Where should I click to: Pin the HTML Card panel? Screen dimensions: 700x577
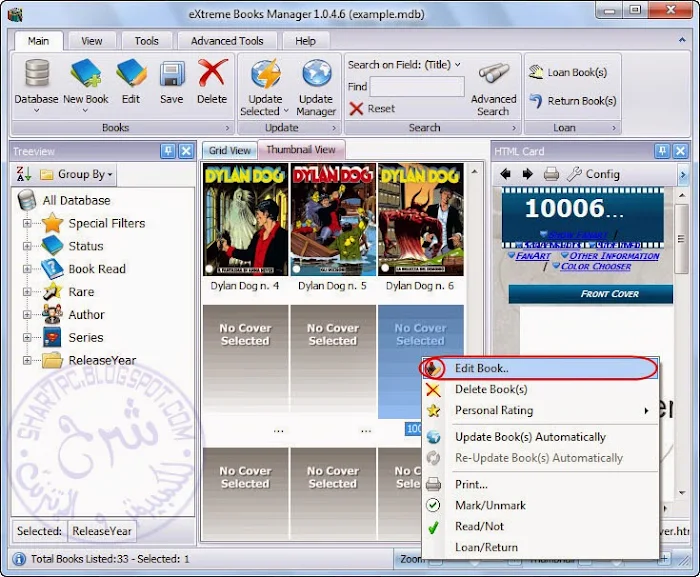662,151
